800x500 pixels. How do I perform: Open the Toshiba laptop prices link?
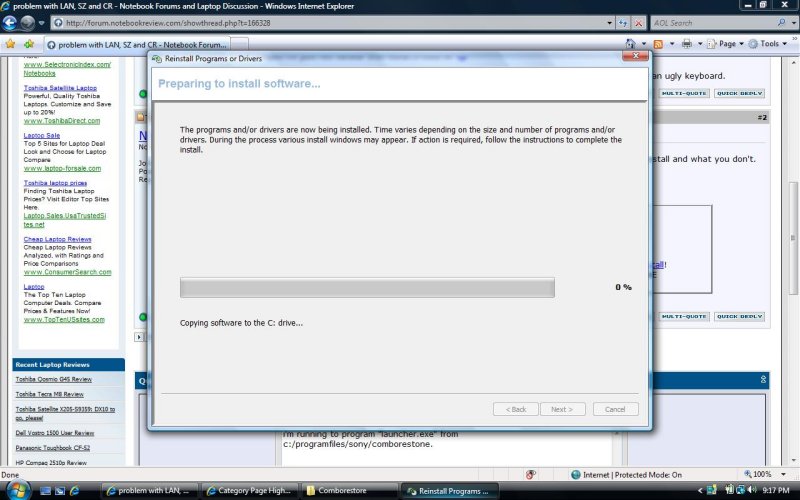pyautogui.click(x=55, y=183)
